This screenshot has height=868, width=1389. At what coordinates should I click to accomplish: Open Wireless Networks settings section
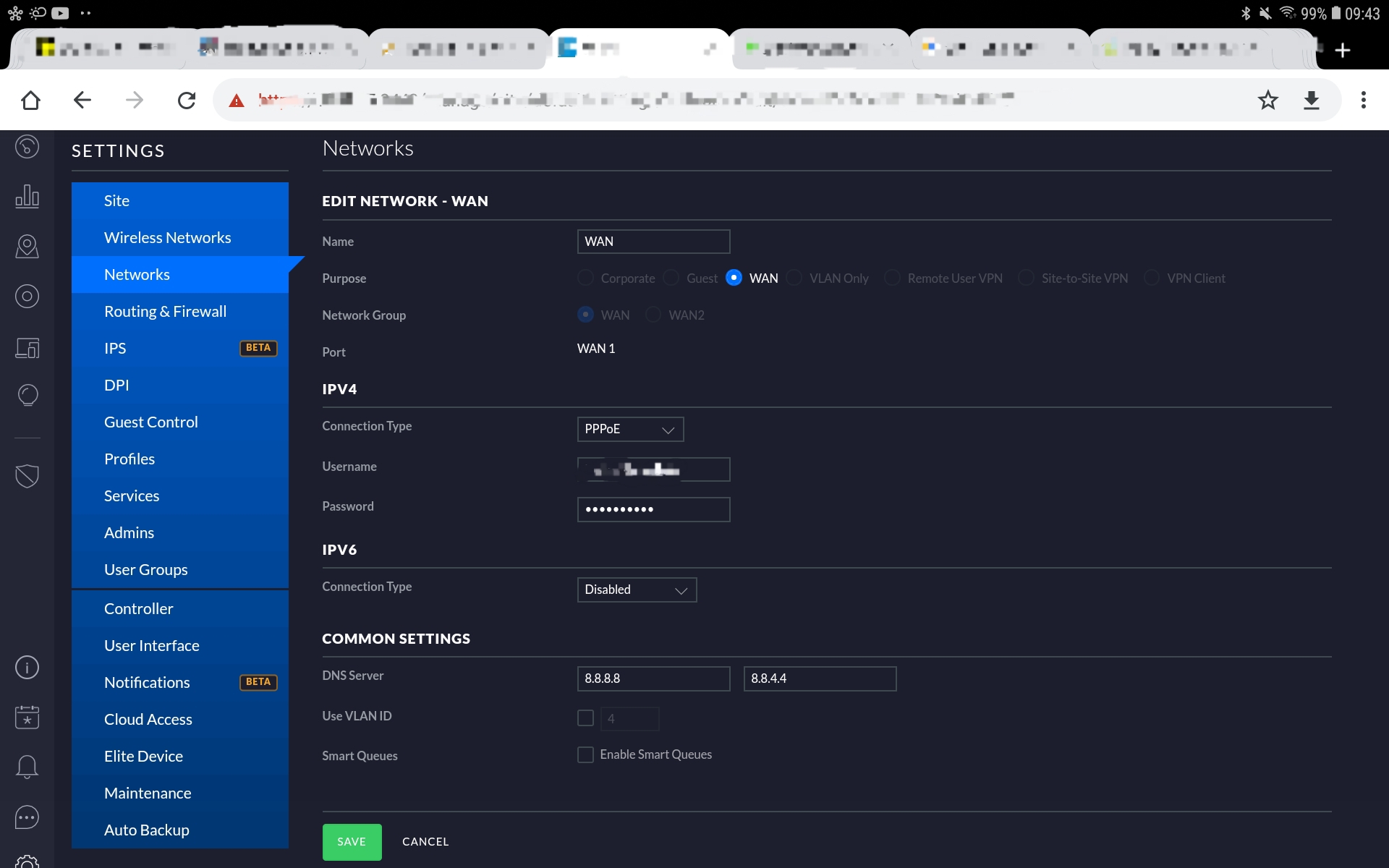coord(167,238)
